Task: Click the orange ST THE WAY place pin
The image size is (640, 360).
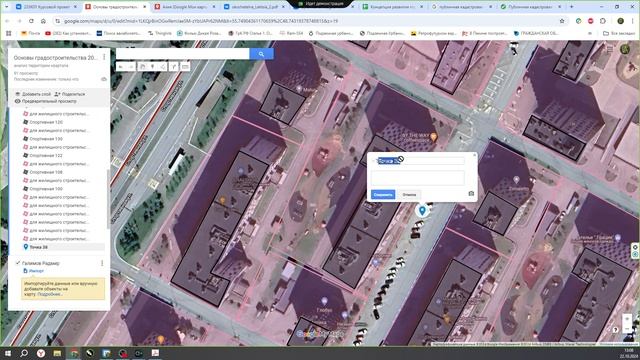Action: point(433,137)
